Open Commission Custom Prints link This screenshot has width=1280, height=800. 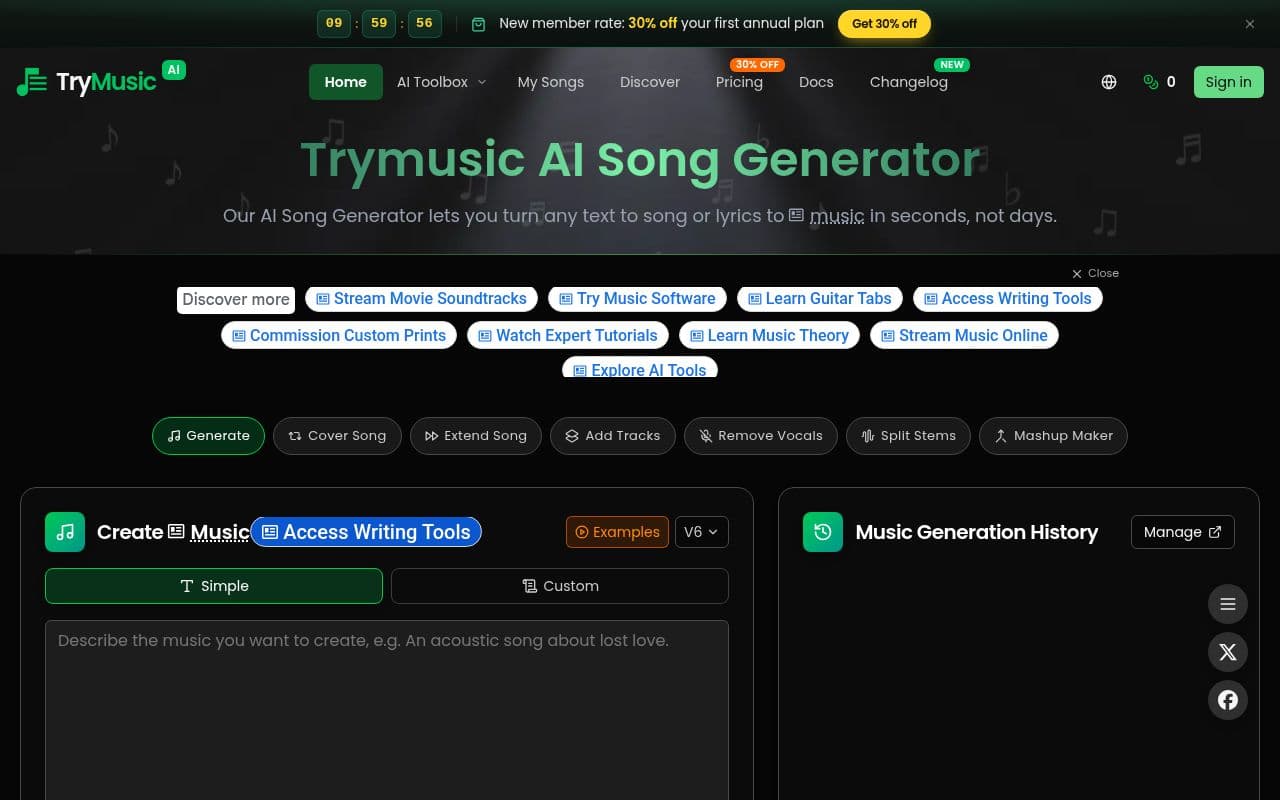(339, 335)
